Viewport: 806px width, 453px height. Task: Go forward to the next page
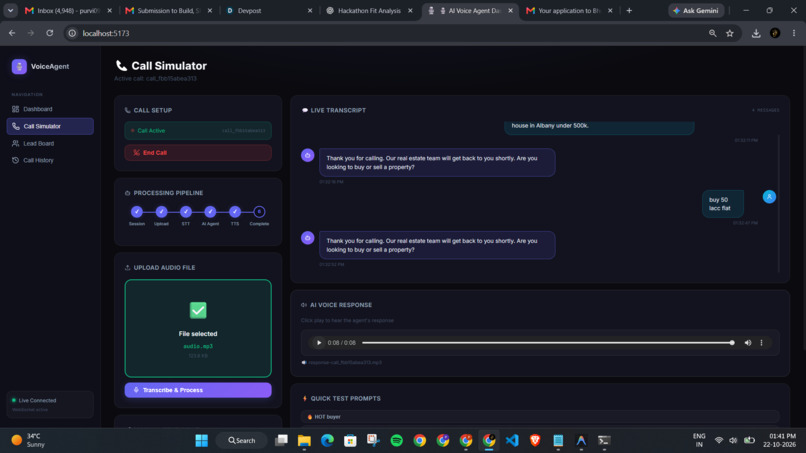click(x=31, y=33)
